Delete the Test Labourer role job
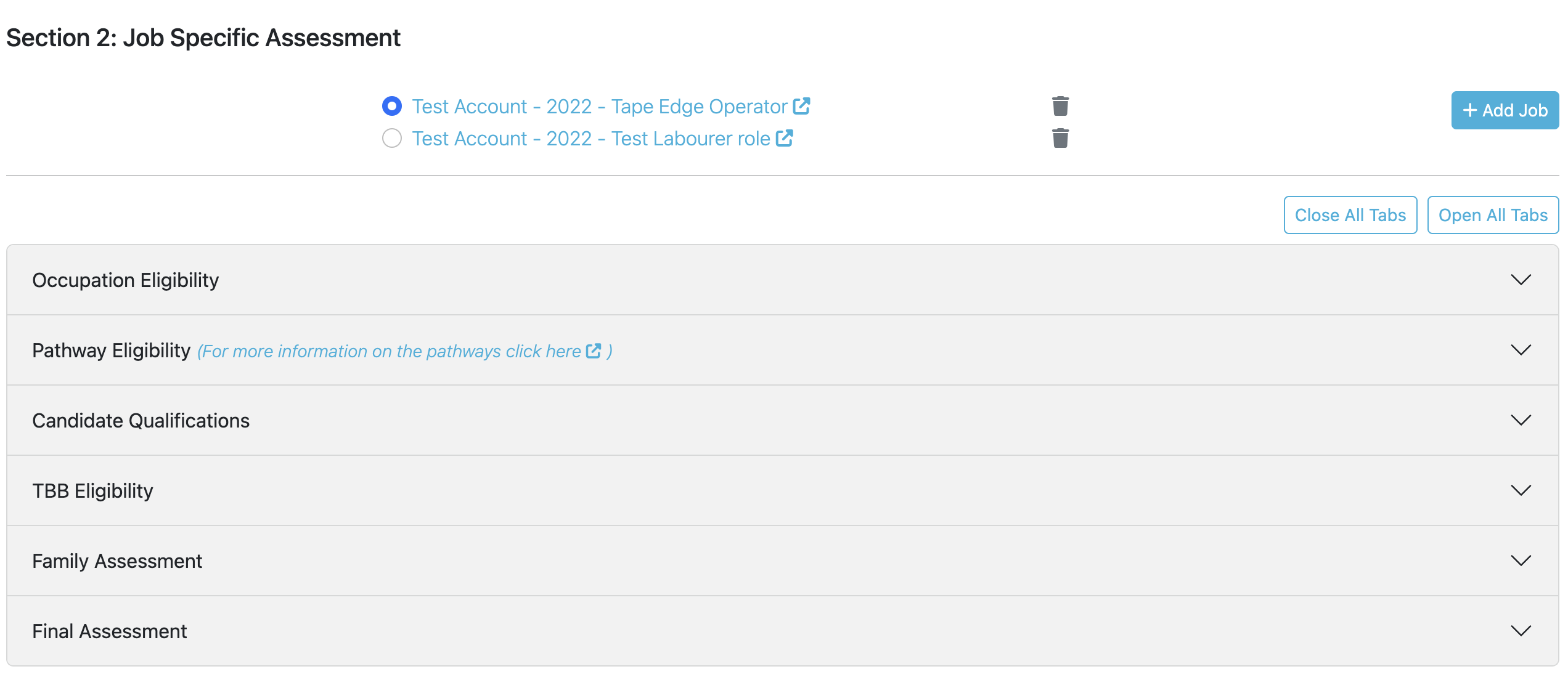Image resolution: width=1568 pixels, height=685 pixels. point(1061,138)
